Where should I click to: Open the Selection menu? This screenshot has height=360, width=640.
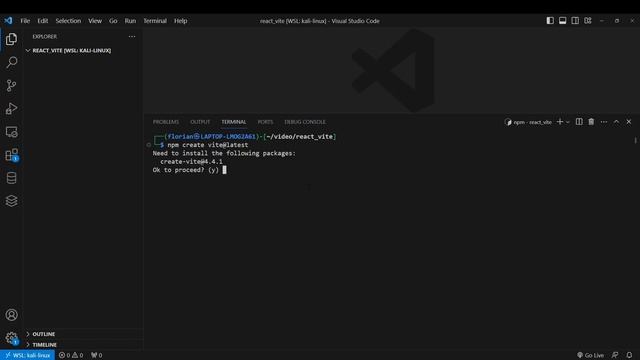pyautogui.click(x=68, y=21)
